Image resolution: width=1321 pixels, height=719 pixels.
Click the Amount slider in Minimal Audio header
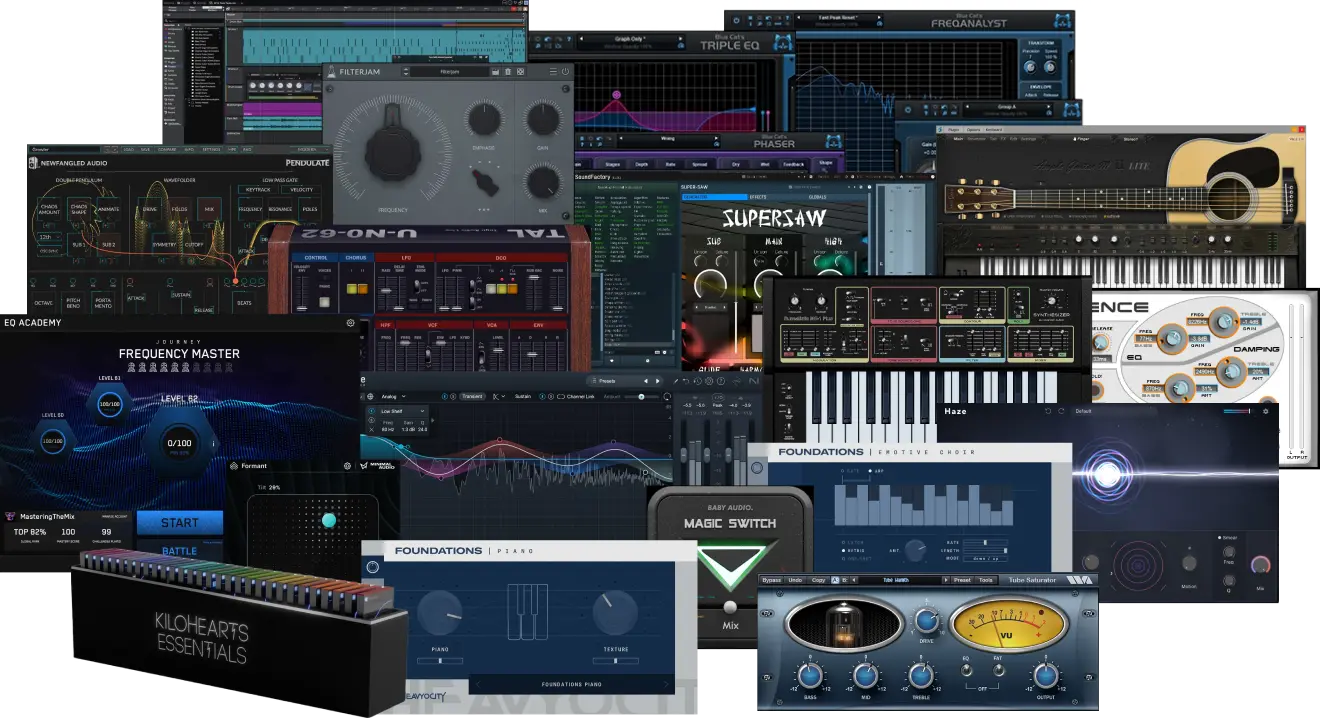640,397
